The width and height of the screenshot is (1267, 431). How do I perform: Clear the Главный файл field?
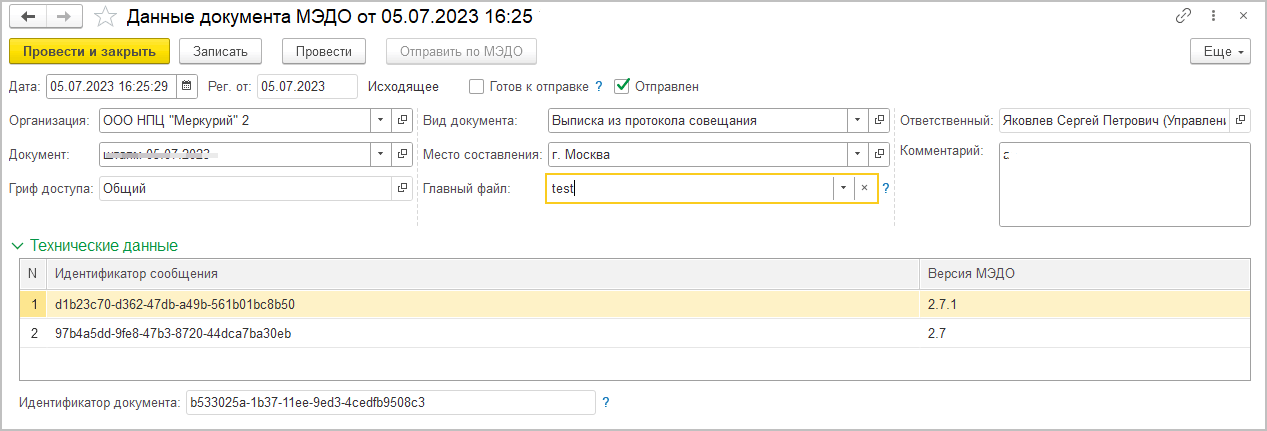coord(864,188)
